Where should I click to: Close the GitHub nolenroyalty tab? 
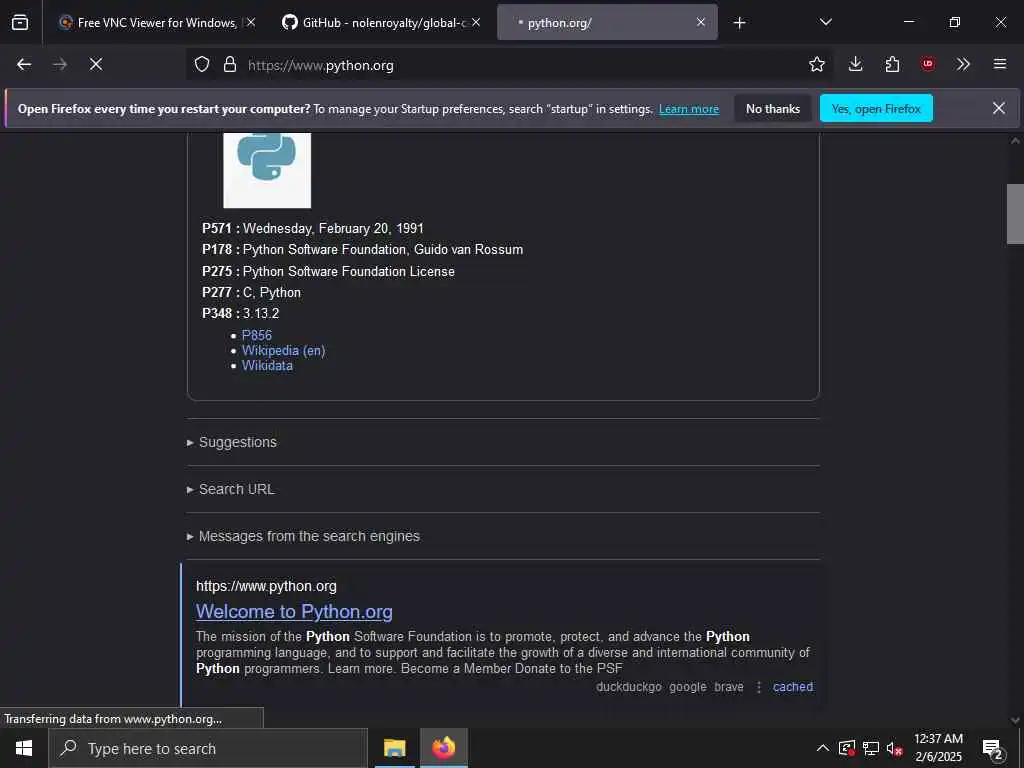coord(476,22)
